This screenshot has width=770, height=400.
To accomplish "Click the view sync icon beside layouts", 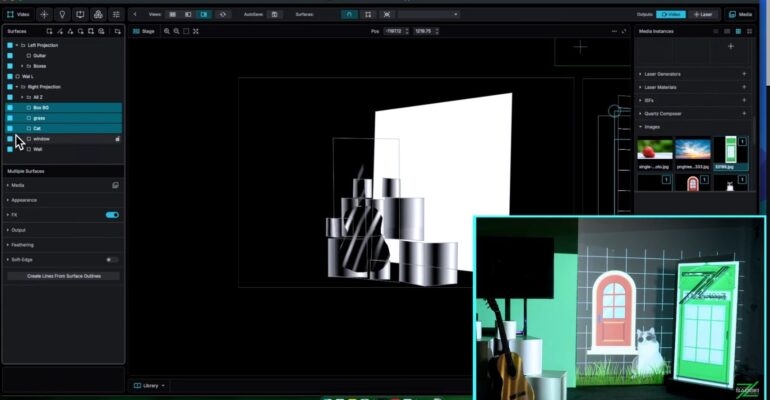I will point(223,14).
